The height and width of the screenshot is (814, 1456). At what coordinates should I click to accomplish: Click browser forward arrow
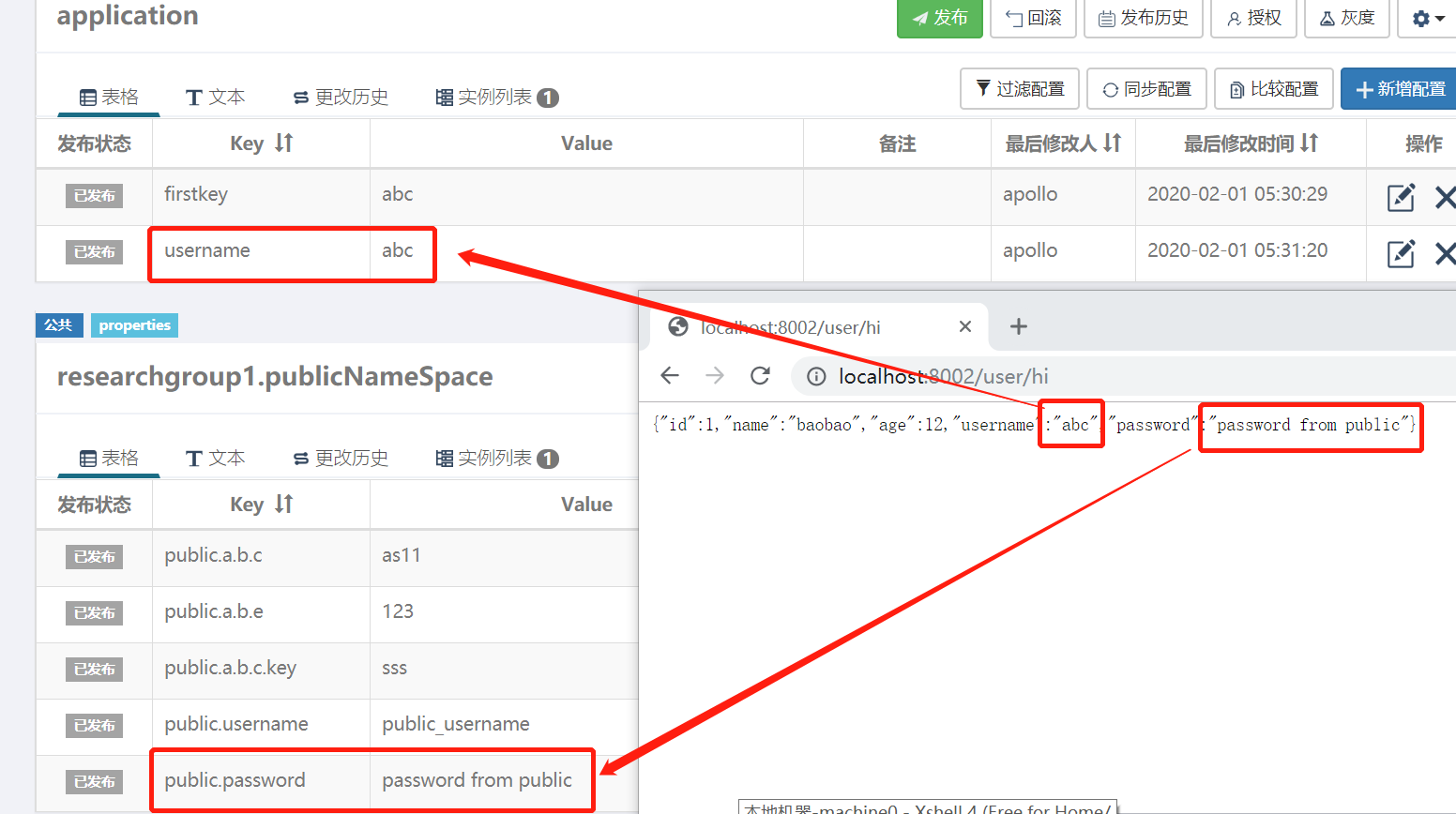715,376
